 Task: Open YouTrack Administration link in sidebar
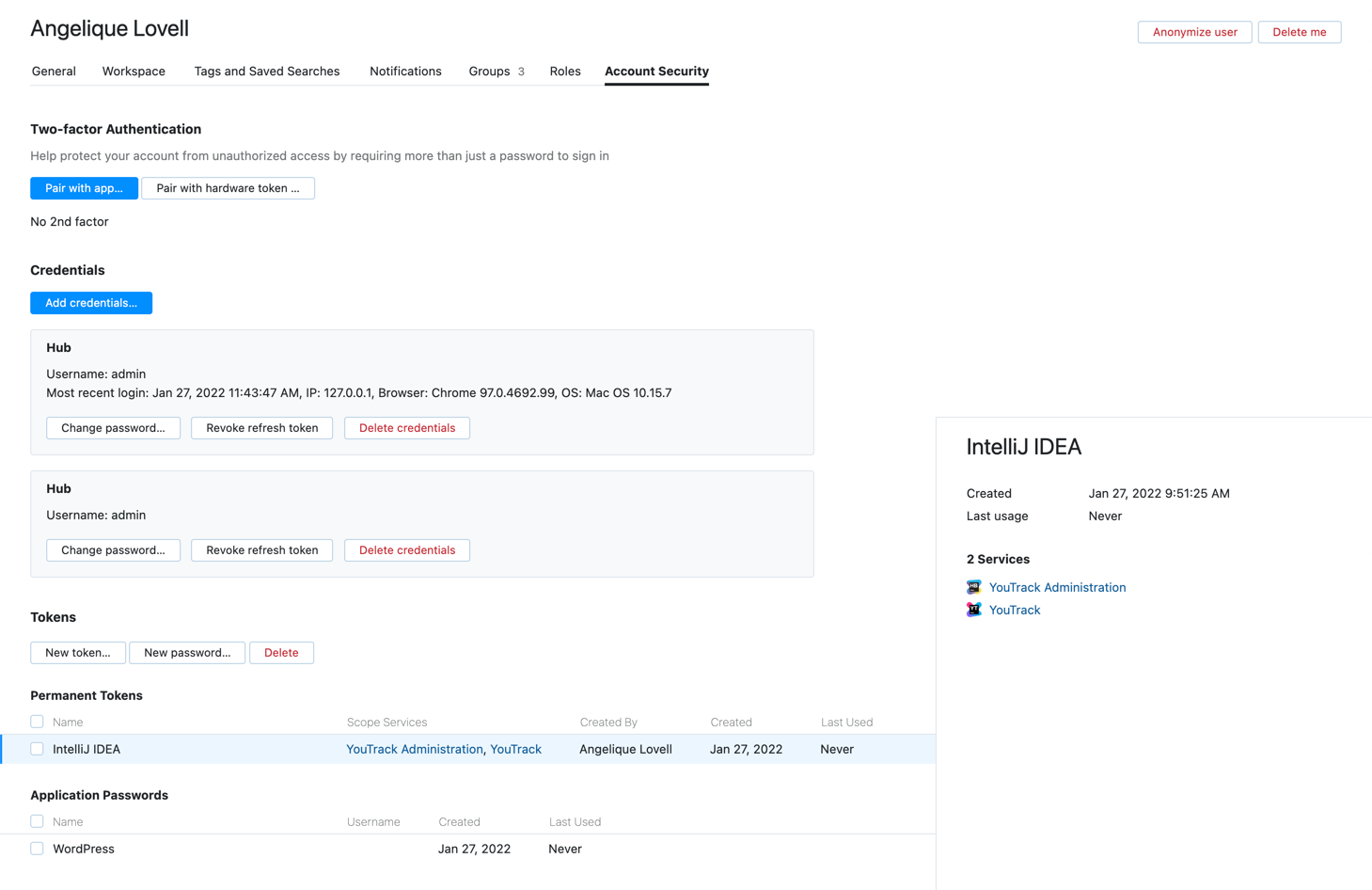point(1057,587)
